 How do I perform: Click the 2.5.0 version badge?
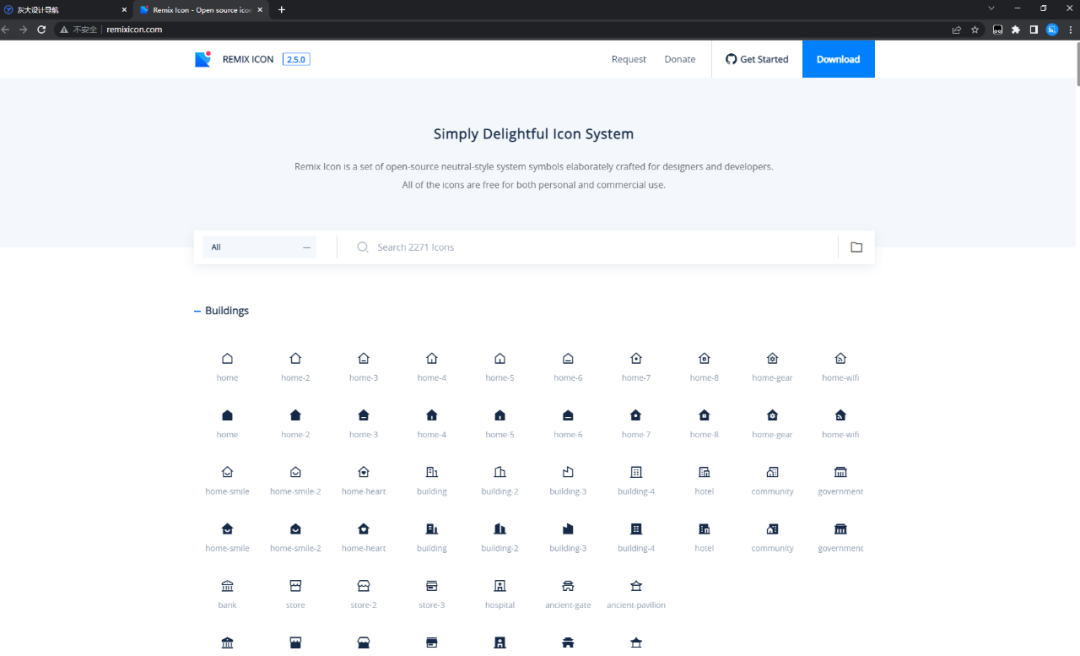296,59
